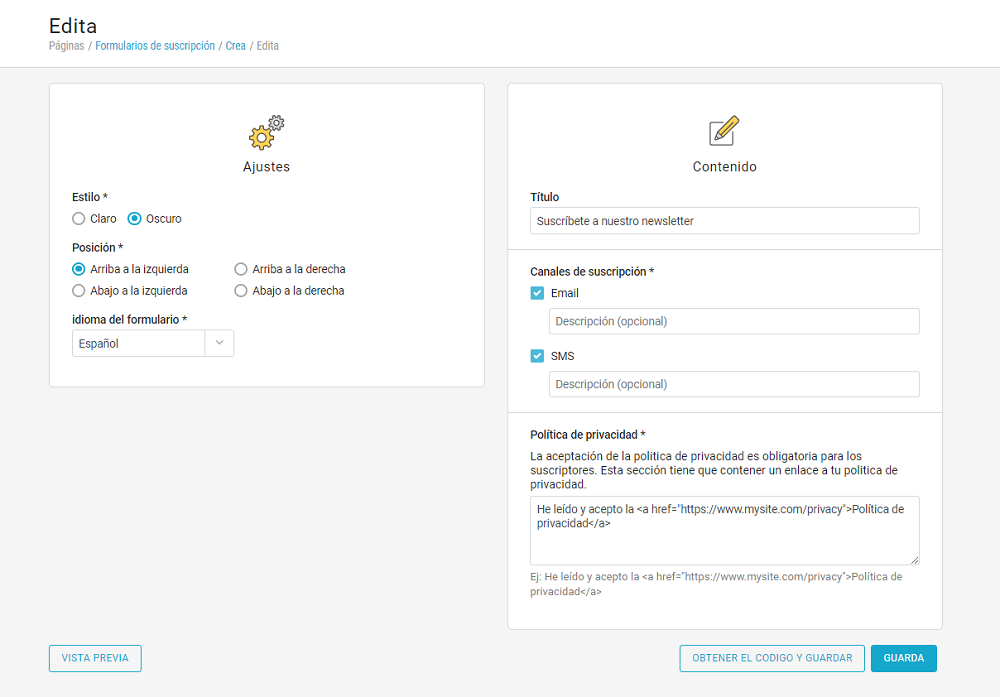Click the Vista Previa button
Screen dimensions: 1000x697
(x=95, y=658)
